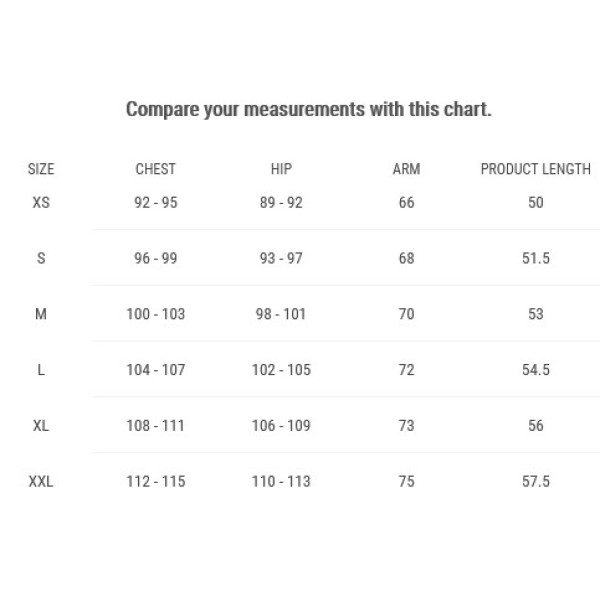The image size is (600, 600).
Task: Click the ARM column header
Action: pos(406,169)
